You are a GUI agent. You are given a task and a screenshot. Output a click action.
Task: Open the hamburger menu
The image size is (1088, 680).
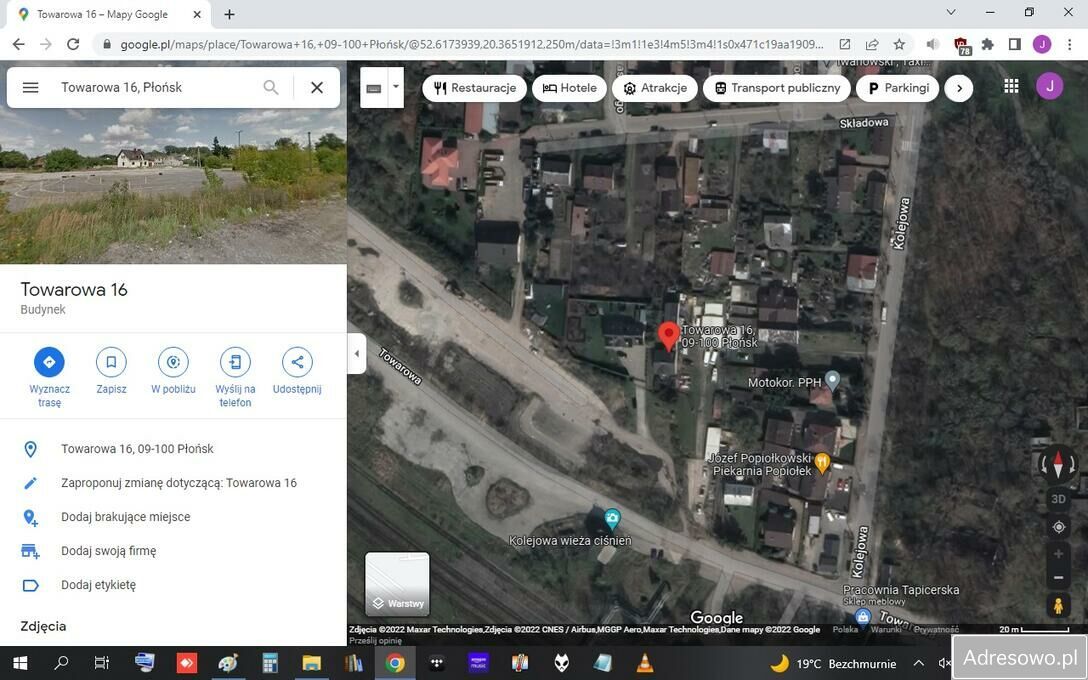coord(30,87)
